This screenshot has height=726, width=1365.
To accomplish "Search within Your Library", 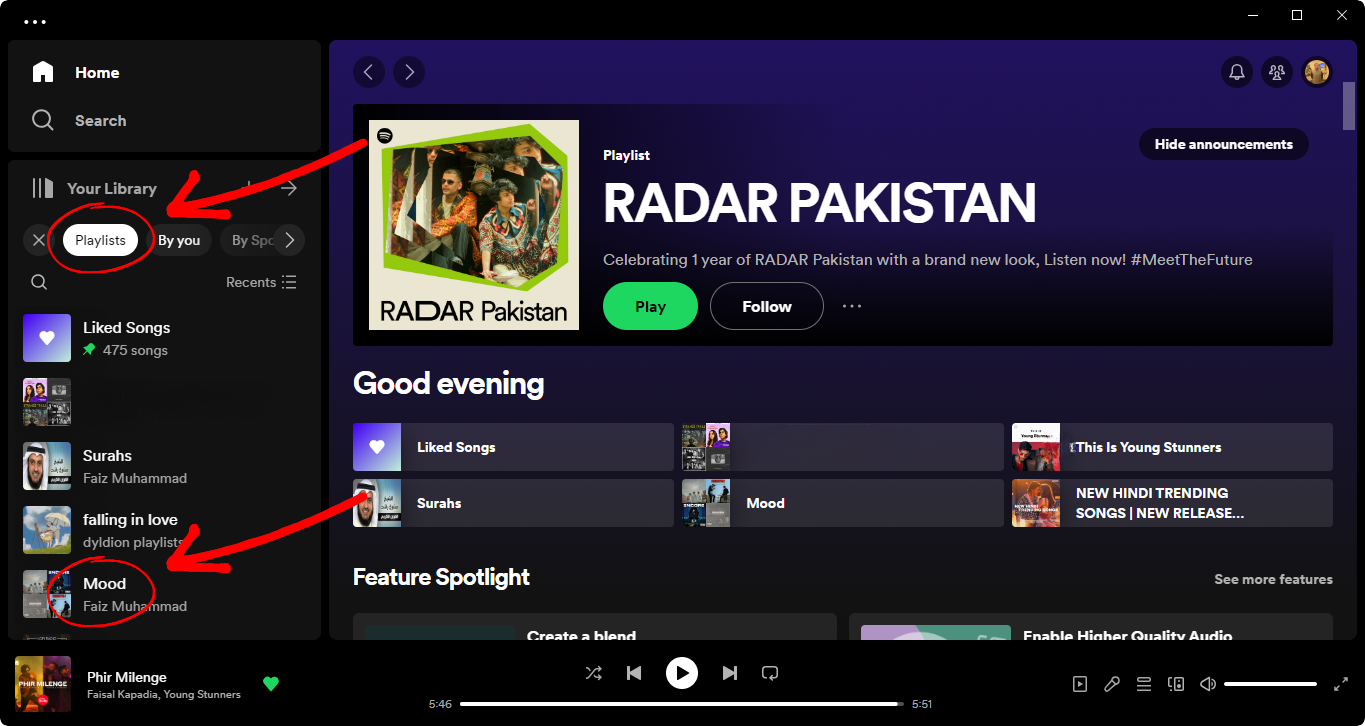I will tap(39, 282).
